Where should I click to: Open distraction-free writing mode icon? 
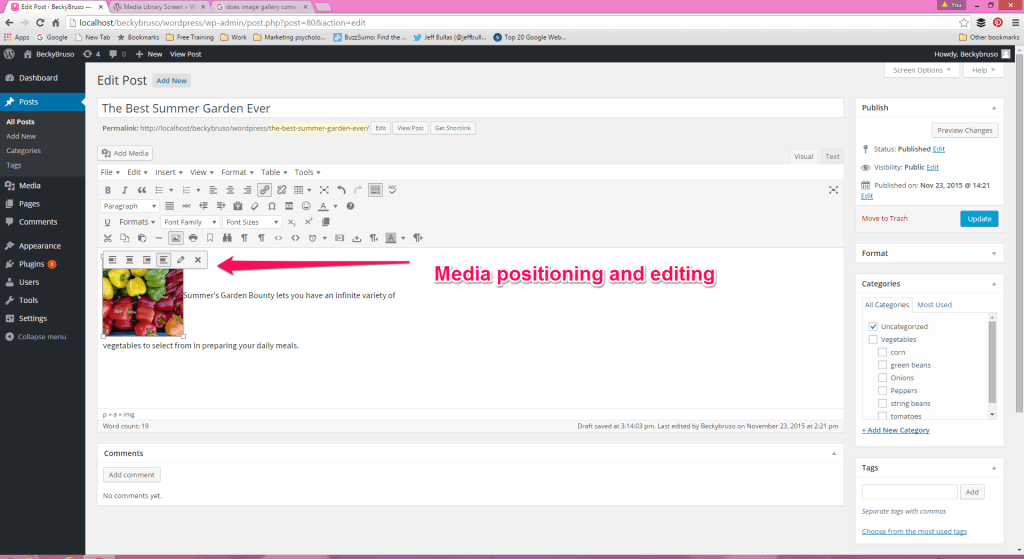pyautogui.click(x=833, y=190)
